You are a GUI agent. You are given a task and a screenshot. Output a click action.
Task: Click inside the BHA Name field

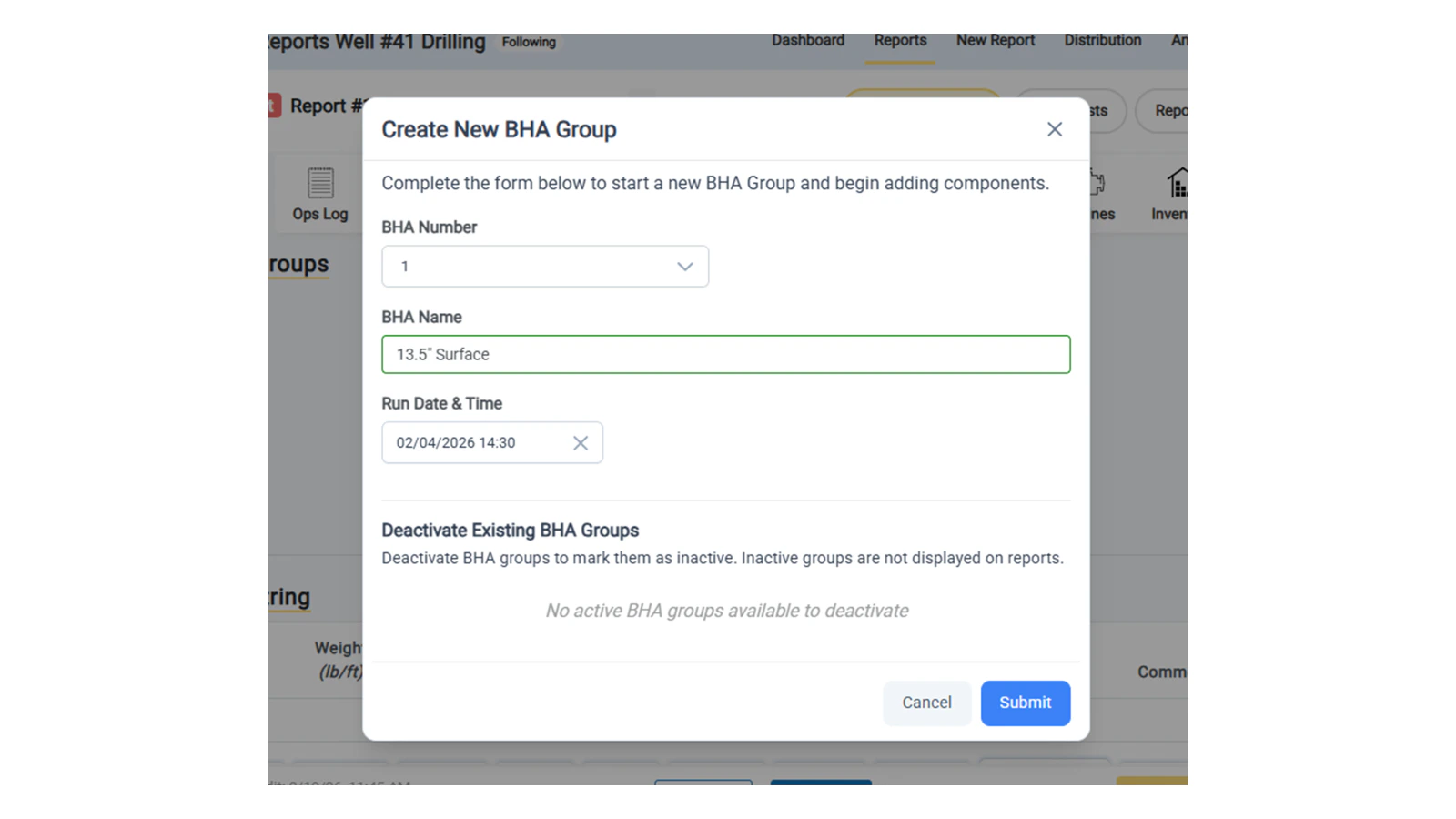pyautogui.click(x=725, y=354)
